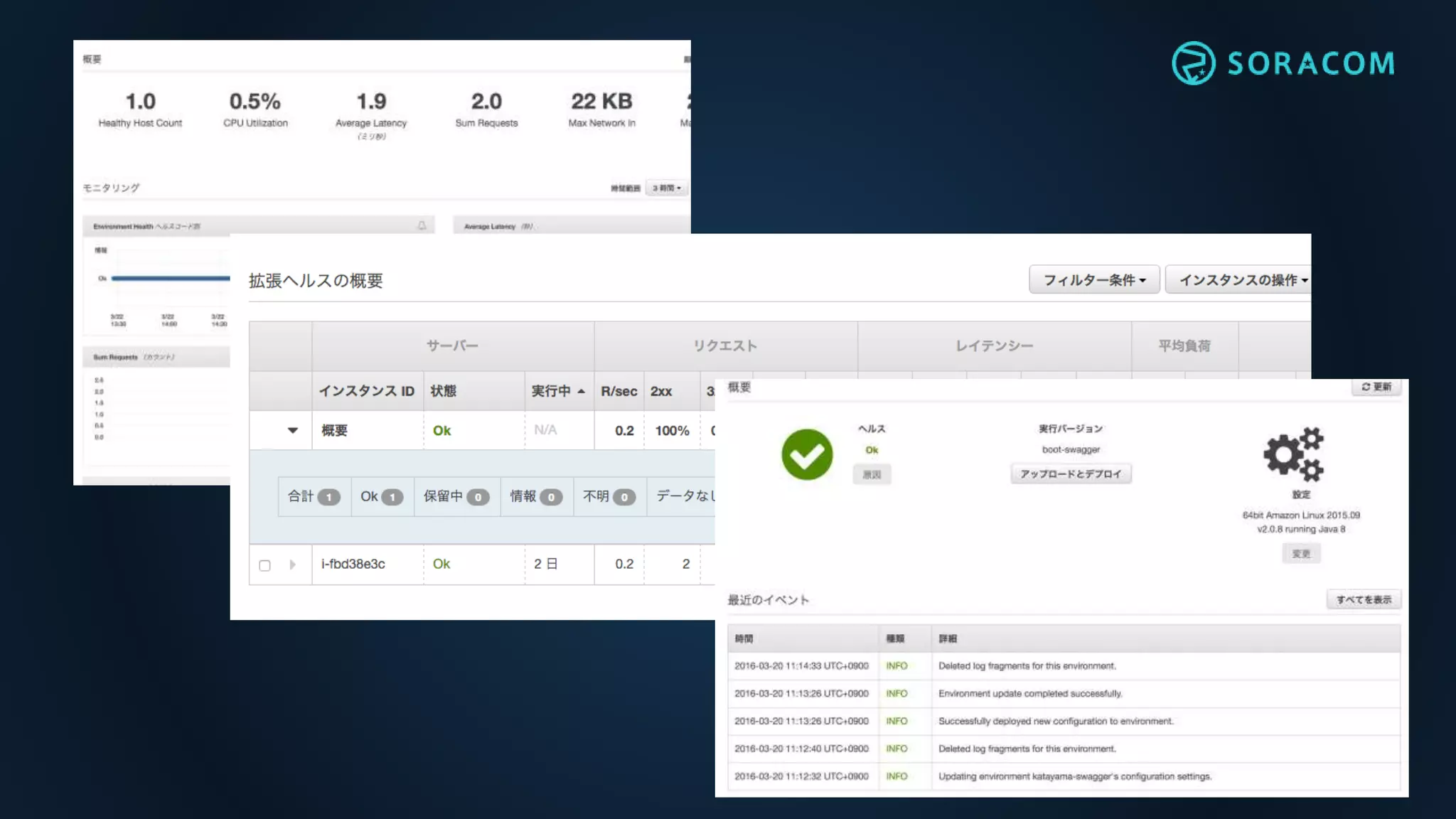Sort by 実行中 column arrow

click(x=581, y=391)
